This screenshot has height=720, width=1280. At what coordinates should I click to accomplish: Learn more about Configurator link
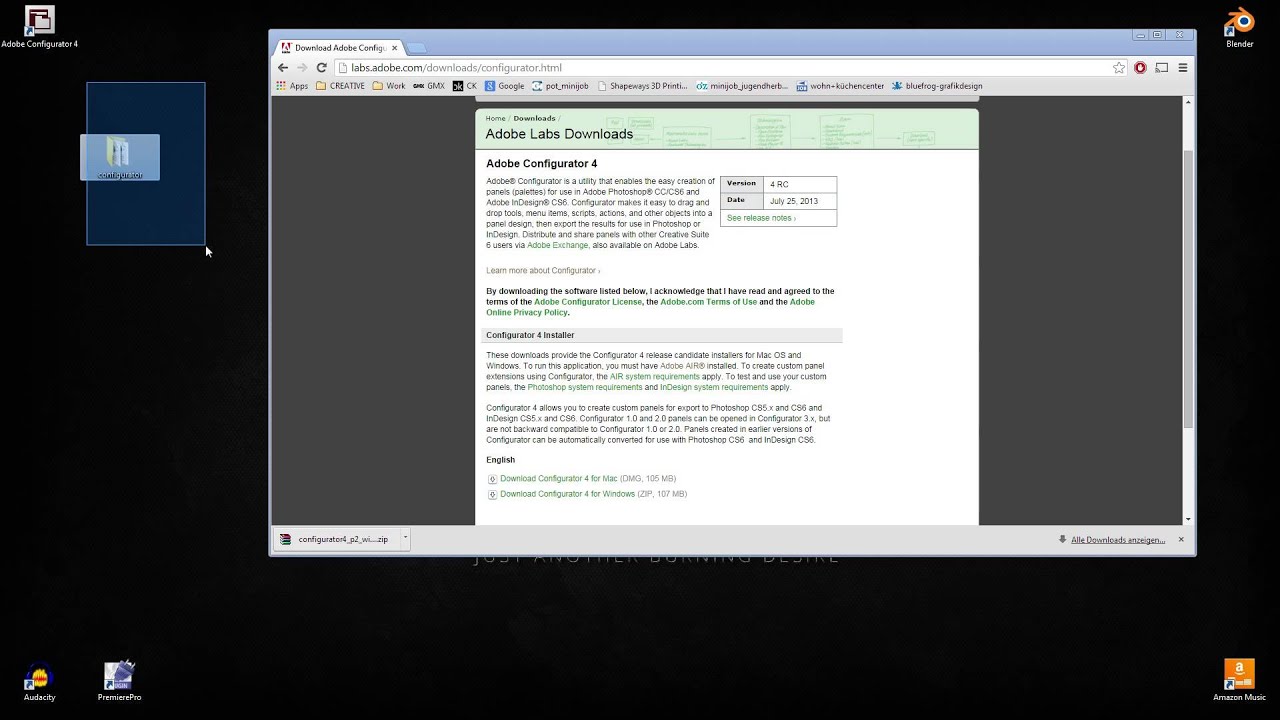[x=543, y=271]
